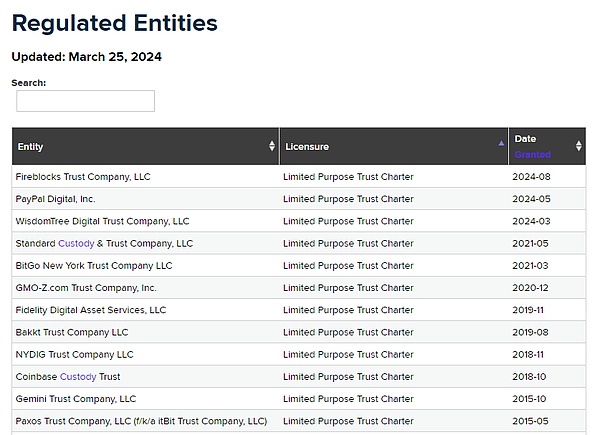The image size is (600, 435).
Task: Click the Gemini Trust Company, LLC entry
Action: 76,399
